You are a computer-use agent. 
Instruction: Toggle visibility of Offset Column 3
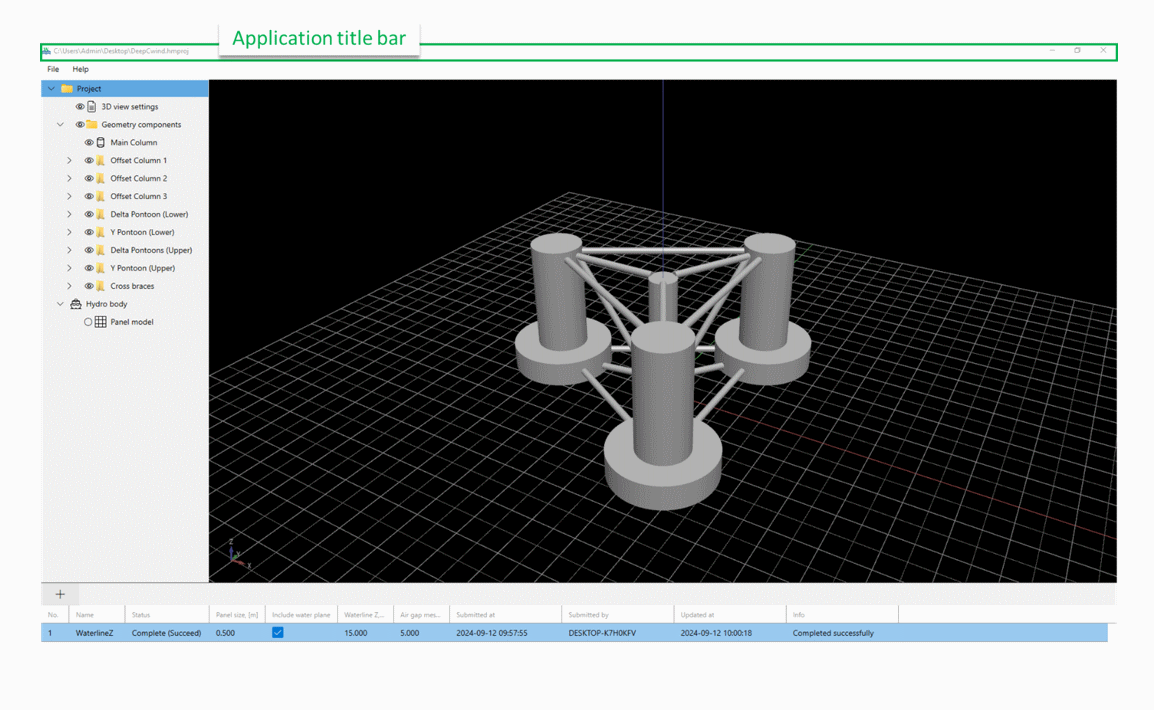88,196
